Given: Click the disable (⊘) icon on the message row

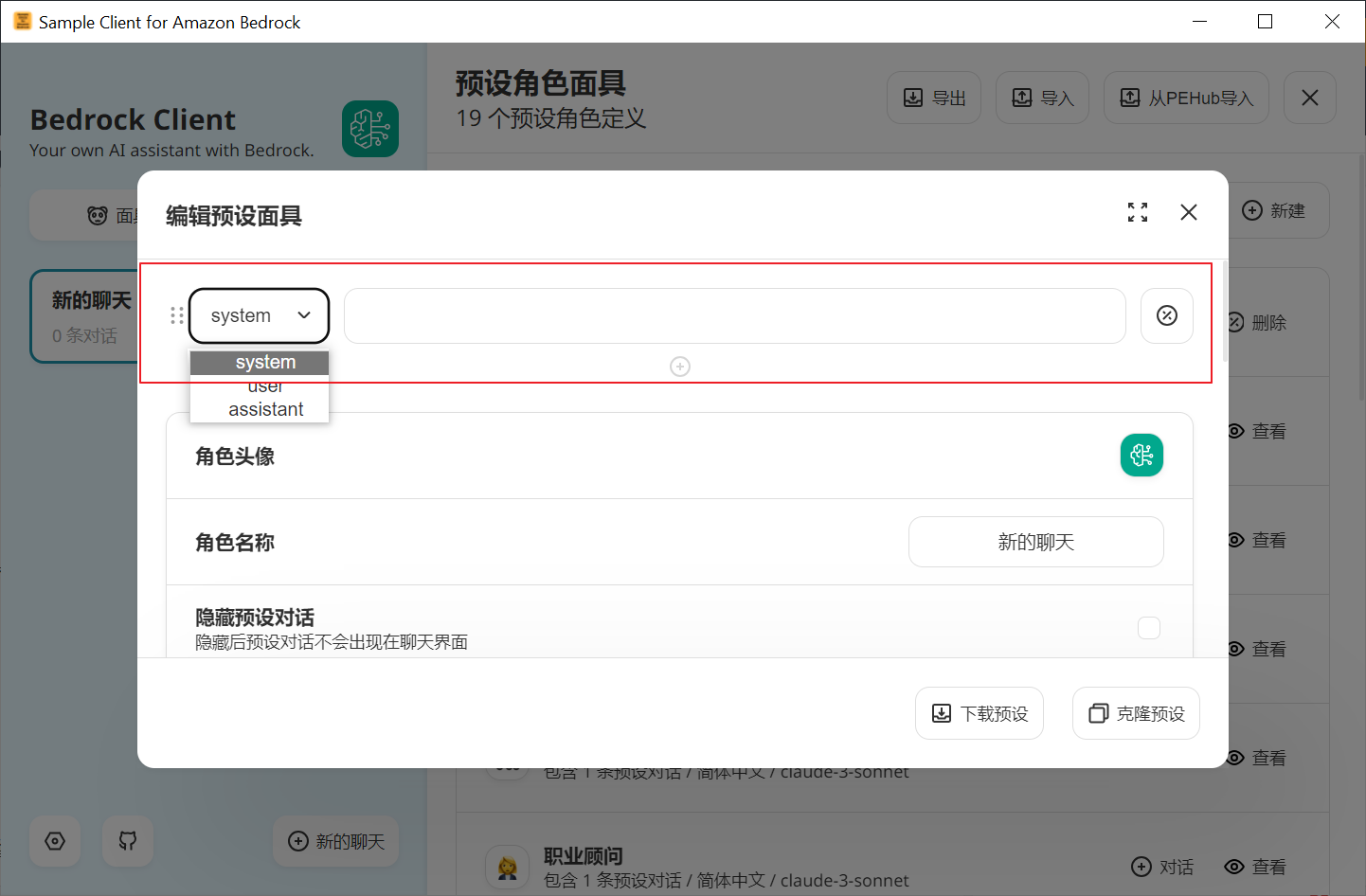Looking at the screenshot, I should coord(1166,315).
